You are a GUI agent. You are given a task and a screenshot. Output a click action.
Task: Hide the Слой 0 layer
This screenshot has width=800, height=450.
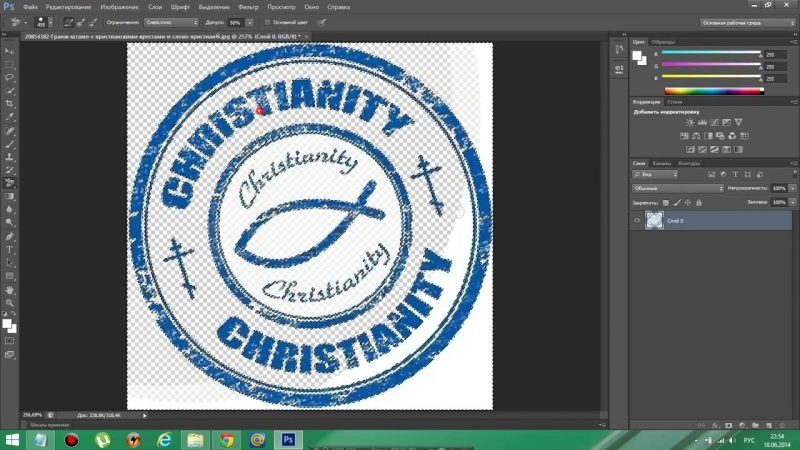637,220
